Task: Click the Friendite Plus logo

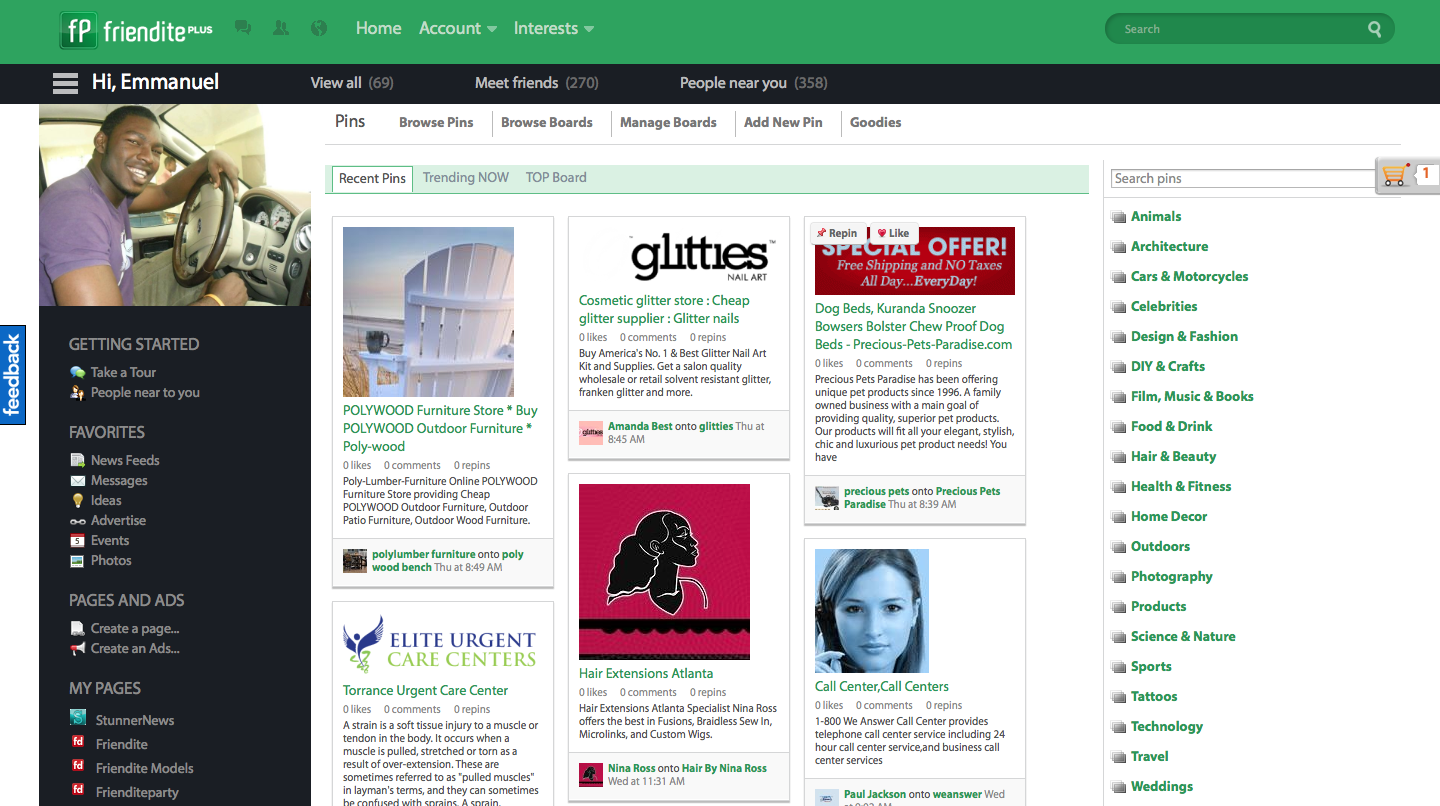Action: tap(136, 30)
